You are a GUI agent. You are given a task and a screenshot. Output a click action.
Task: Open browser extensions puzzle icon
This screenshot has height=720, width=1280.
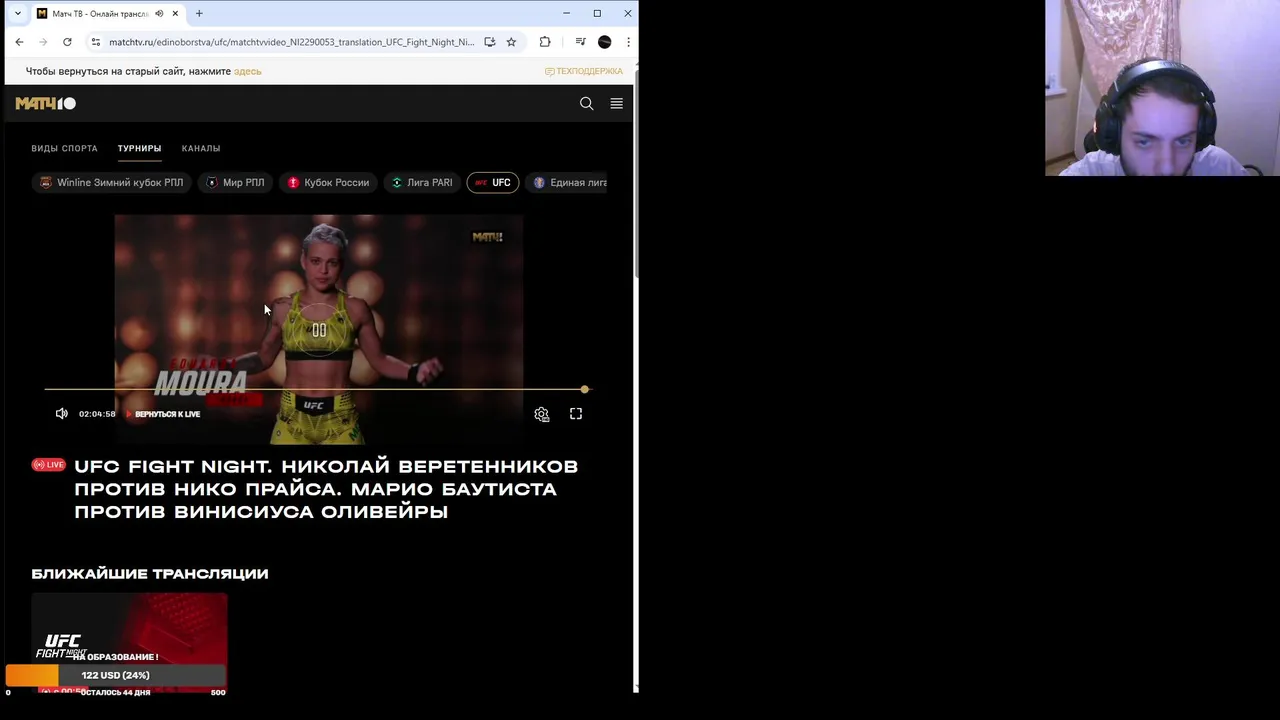coord(545,42)
